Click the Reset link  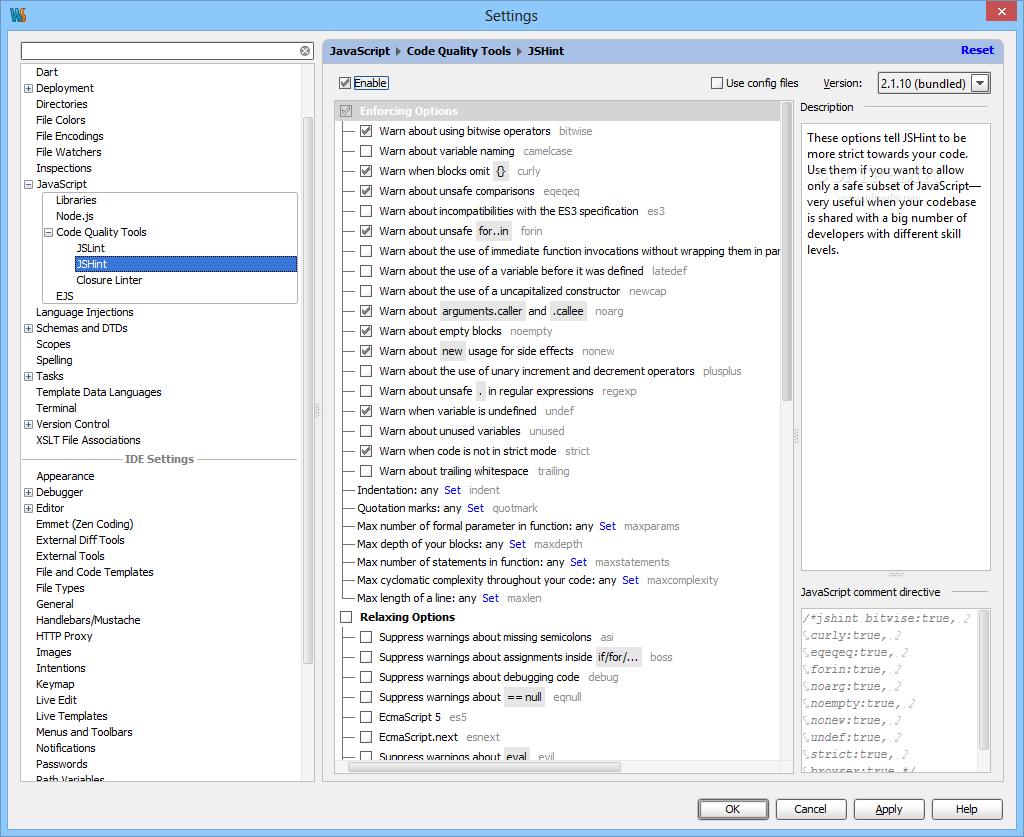coord(977,50)
